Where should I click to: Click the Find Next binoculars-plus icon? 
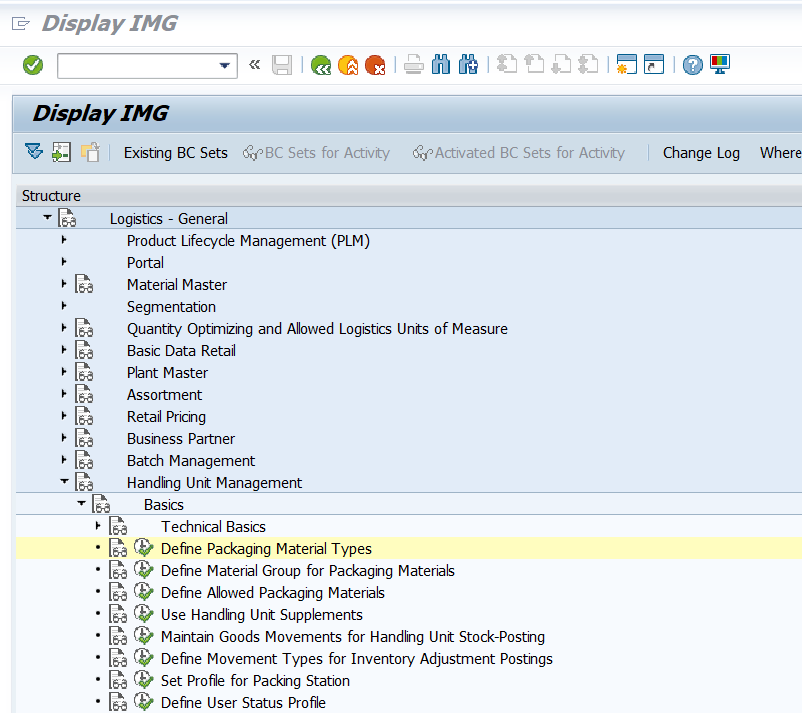point(468,65)
